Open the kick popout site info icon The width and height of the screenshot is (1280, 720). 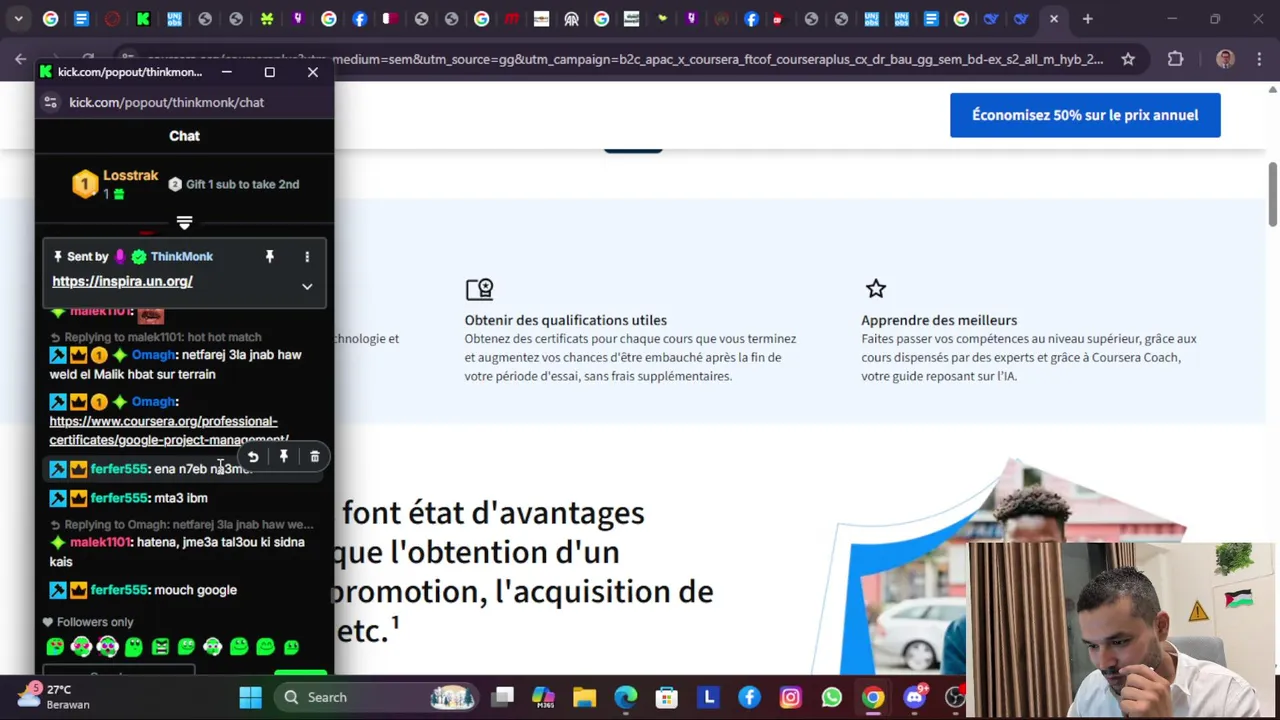click(51, 102)
